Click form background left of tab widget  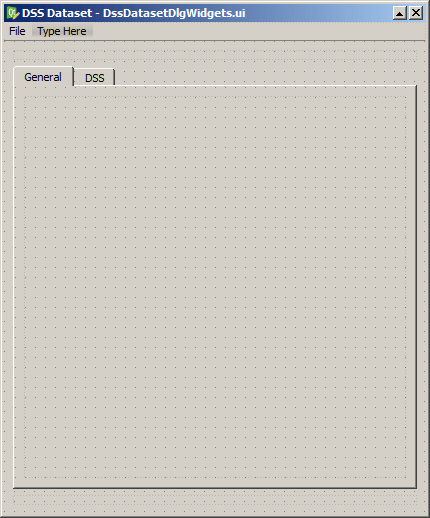[9, 287]
